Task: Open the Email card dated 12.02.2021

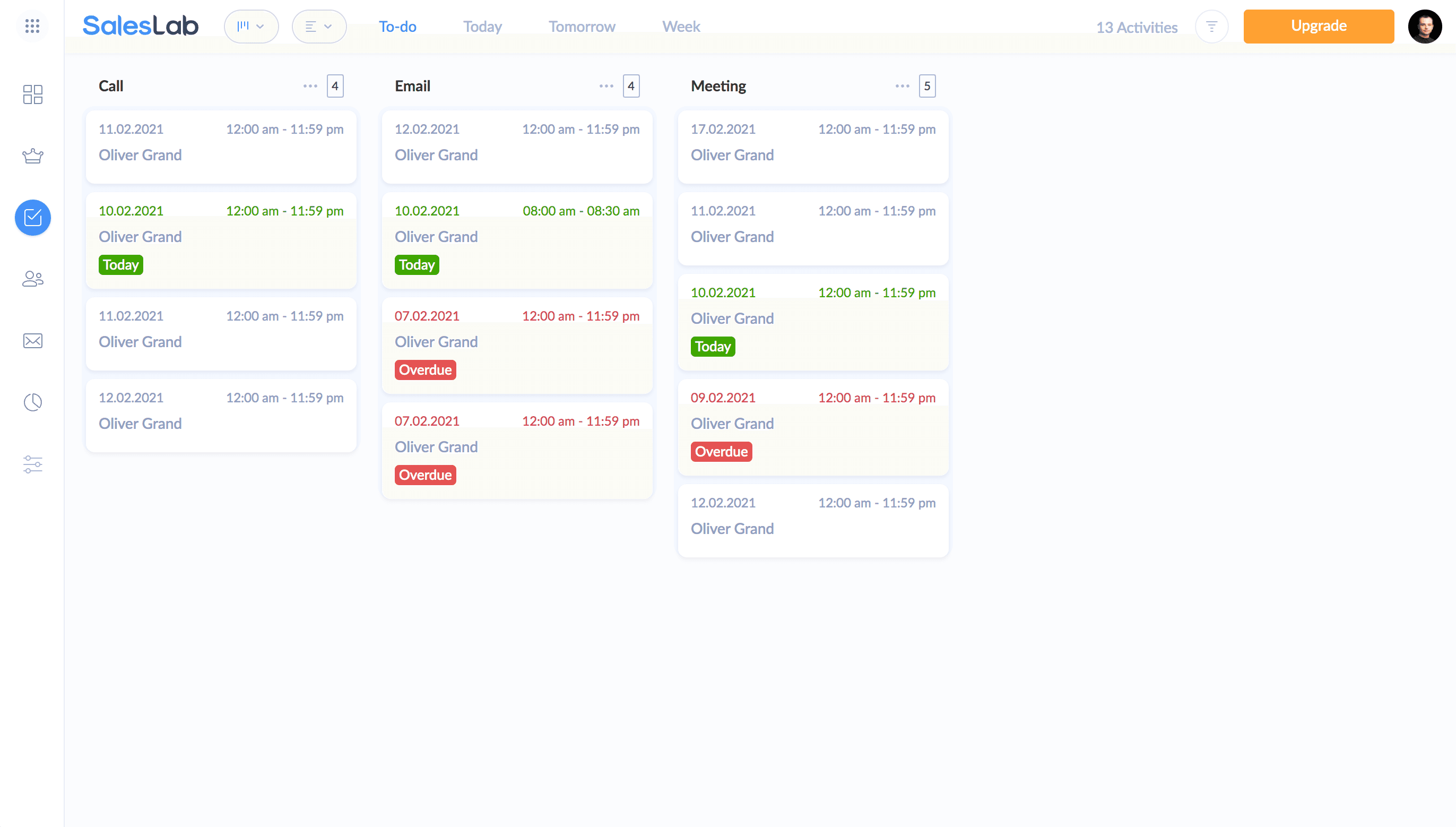Action: pos(517,147)
